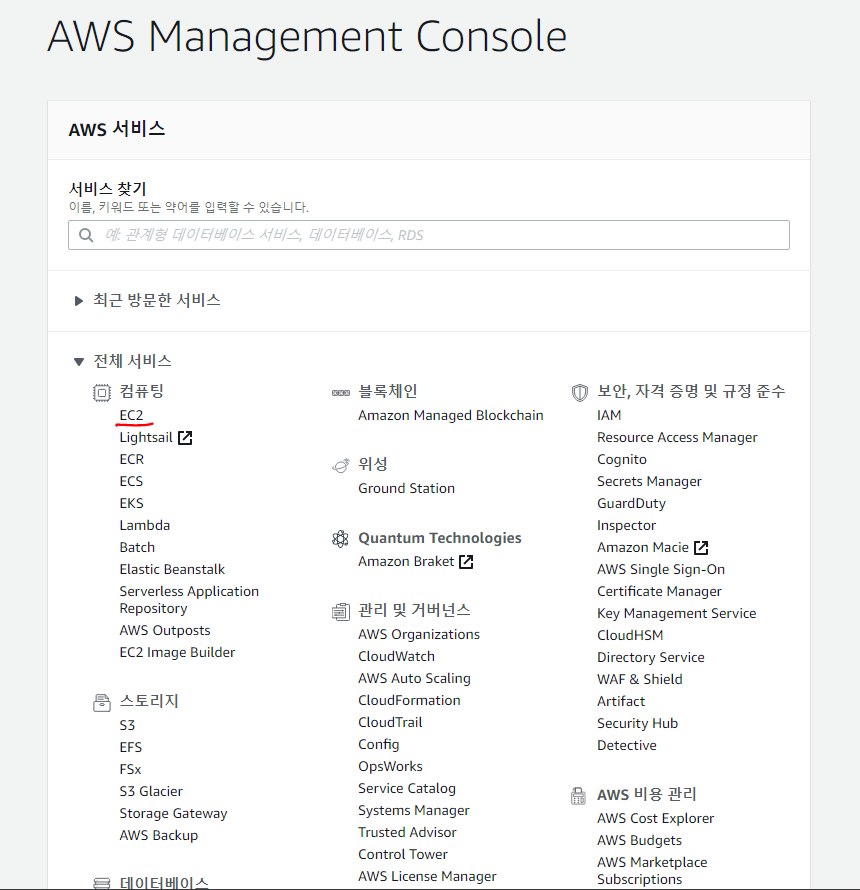The image size is (860, 890).
Task: Open AWS Backup
Action: 158,836
